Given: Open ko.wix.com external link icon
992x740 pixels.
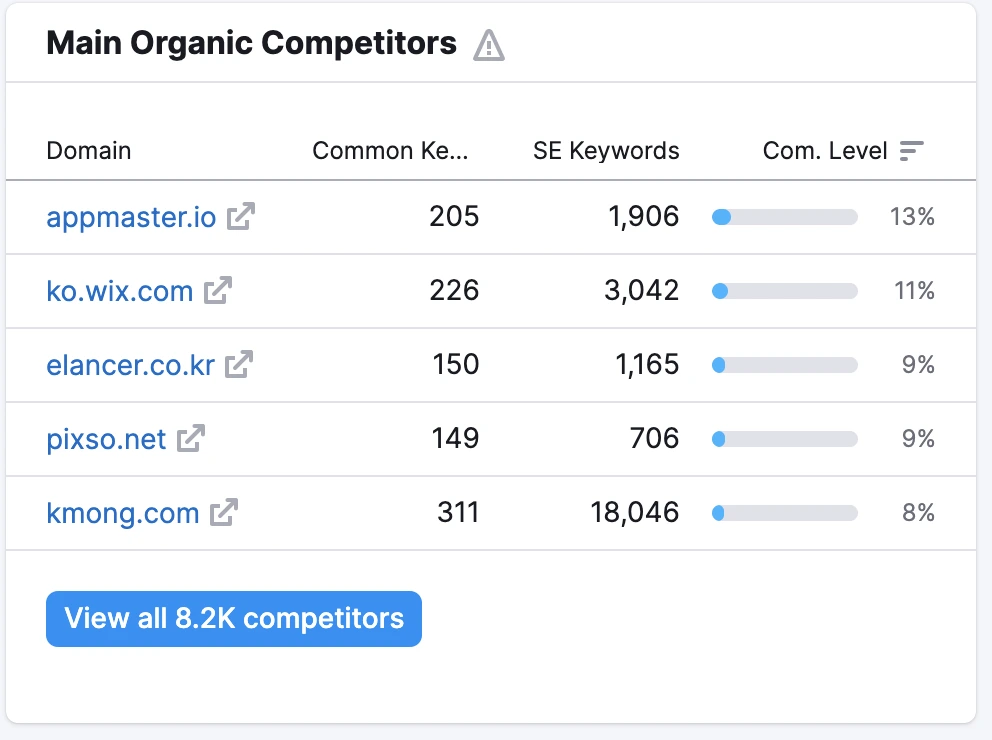Looking at the screenshot, I should pyautogui.click(x=218, y=290).
